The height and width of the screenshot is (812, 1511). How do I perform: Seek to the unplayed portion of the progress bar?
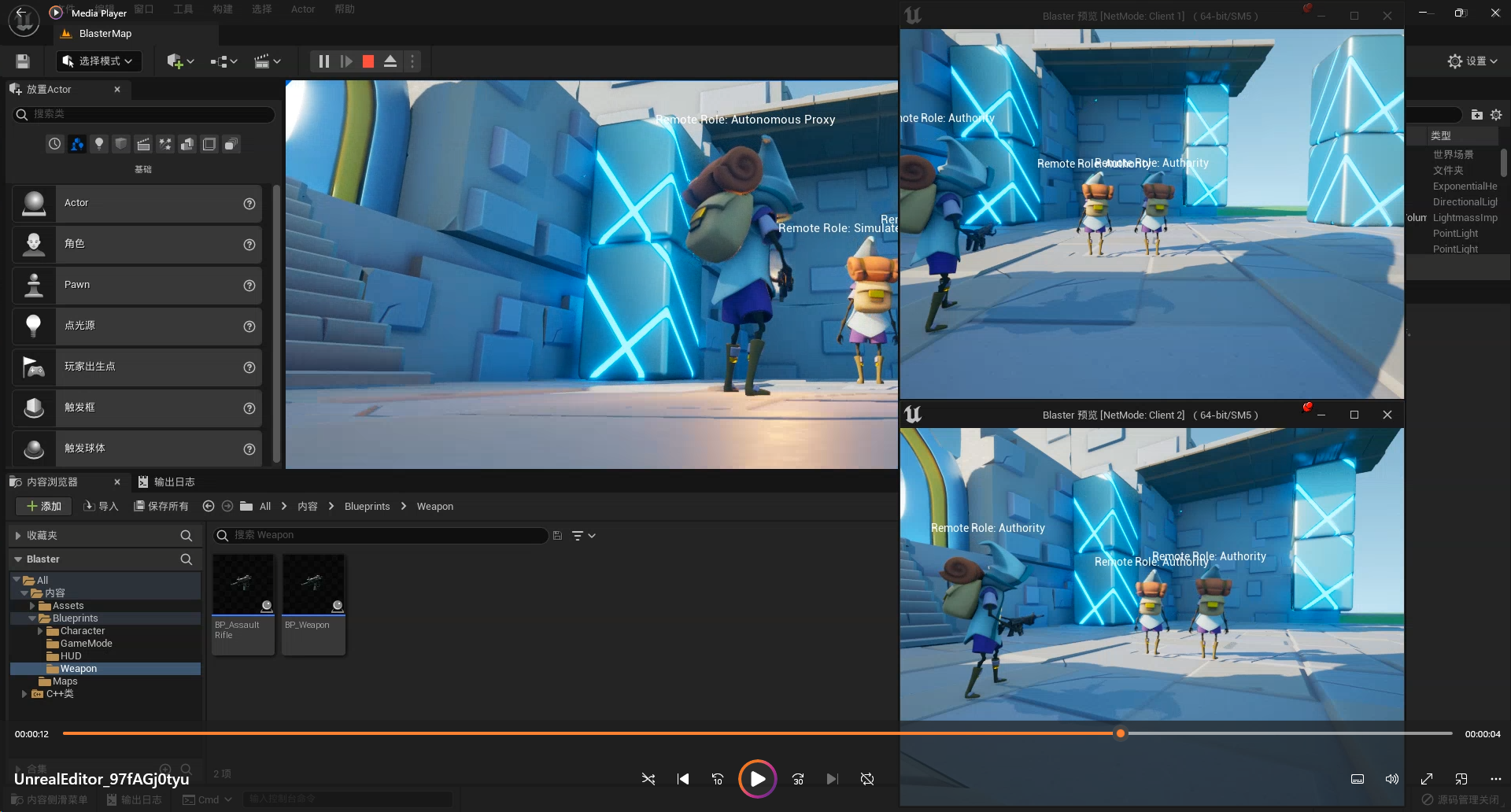click(1290, 733)
